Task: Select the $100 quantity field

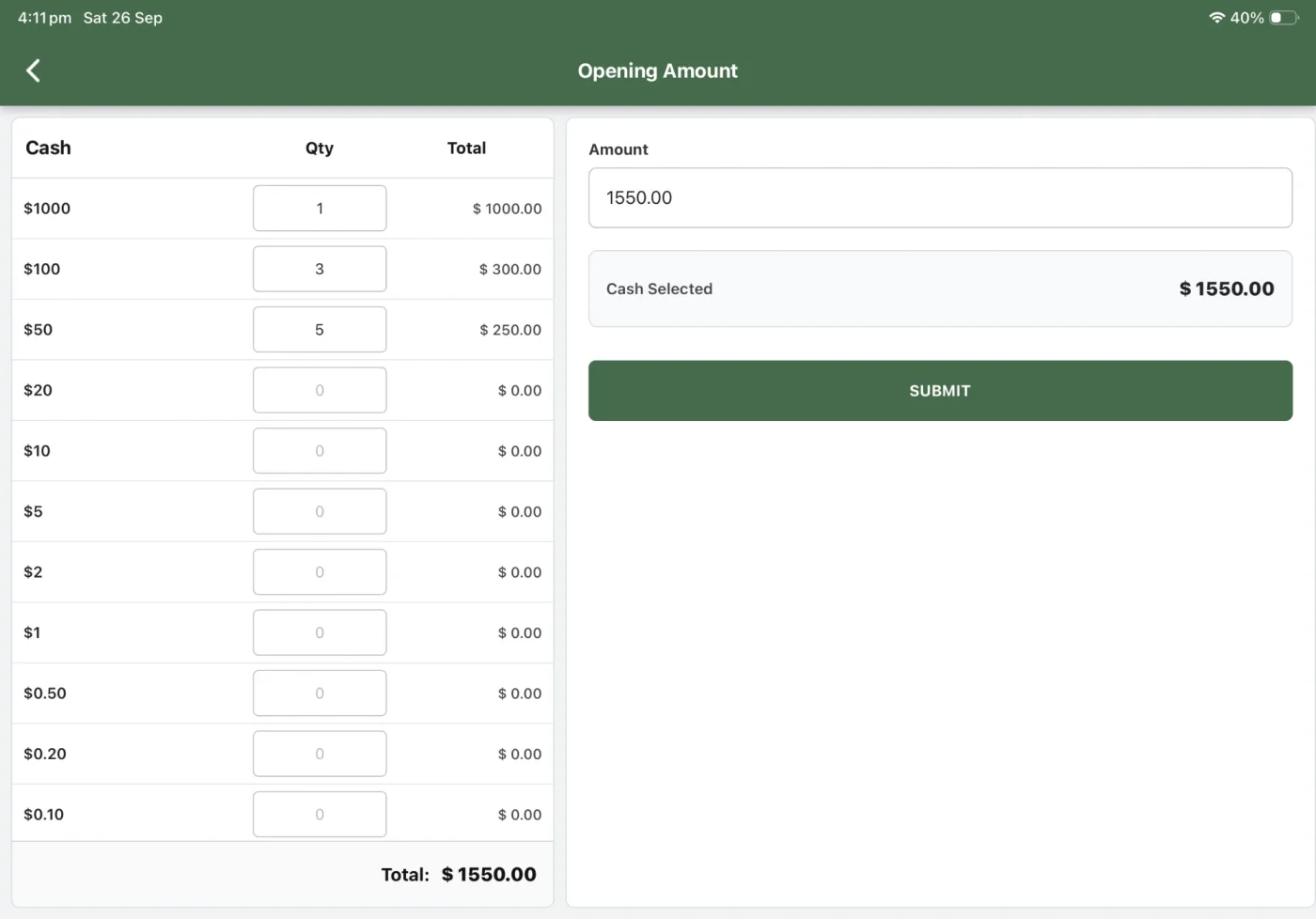Action: click(320, 269)
